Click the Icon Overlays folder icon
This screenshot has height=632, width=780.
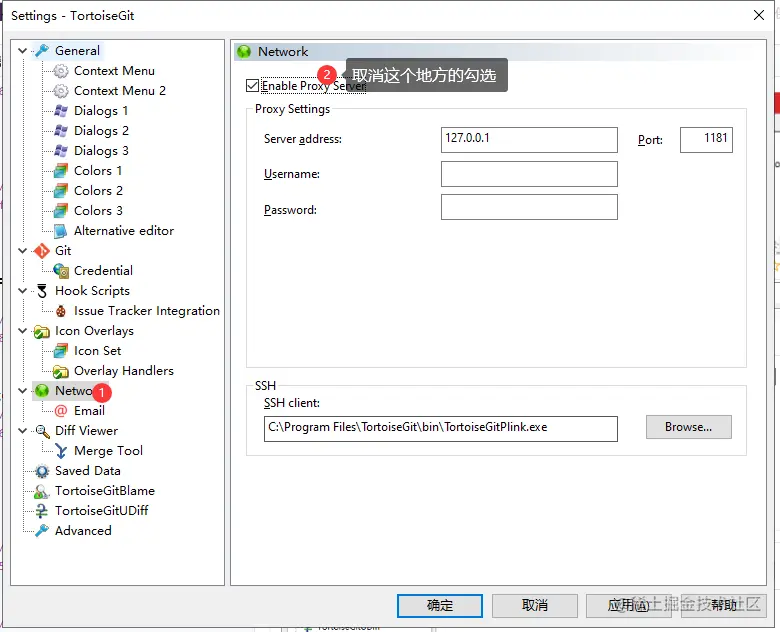(42, 331)
